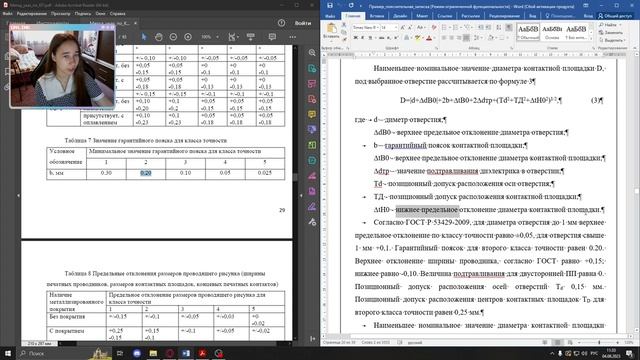Click Word vertical scrollbar

point(636,190)
